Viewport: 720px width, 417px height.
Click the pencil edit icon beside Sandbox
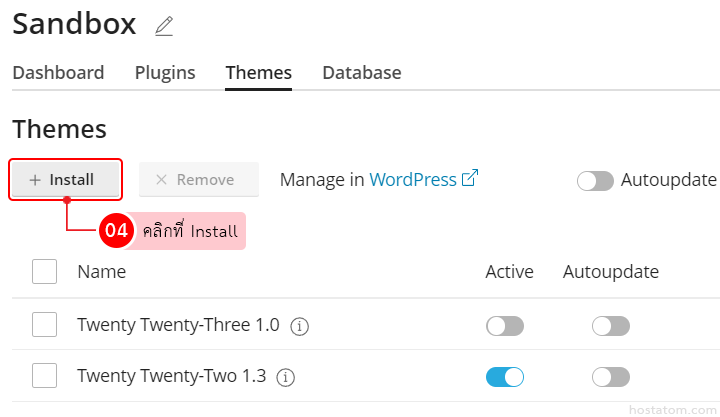point(164,27)
